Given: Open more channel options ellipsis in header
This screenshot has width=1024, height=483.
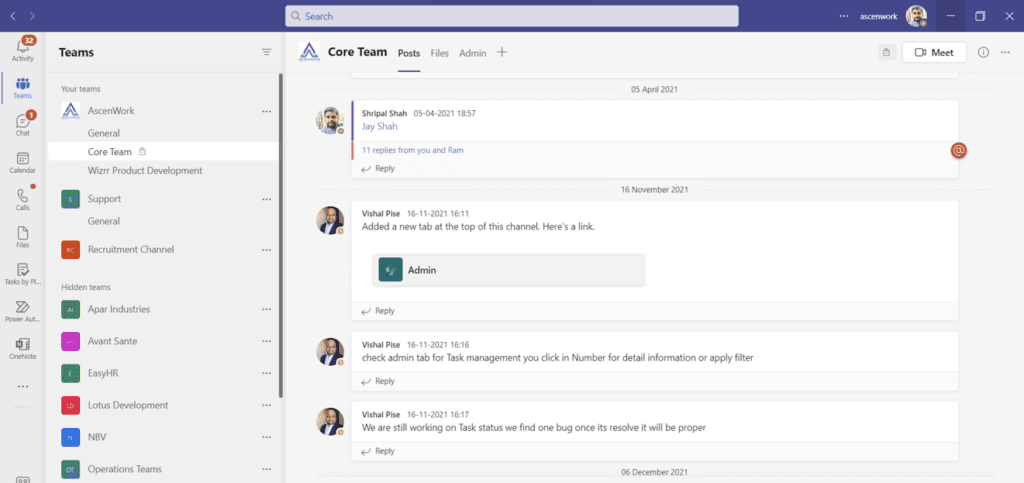Looking at the screenshot, I should (x=1005, y=53).
